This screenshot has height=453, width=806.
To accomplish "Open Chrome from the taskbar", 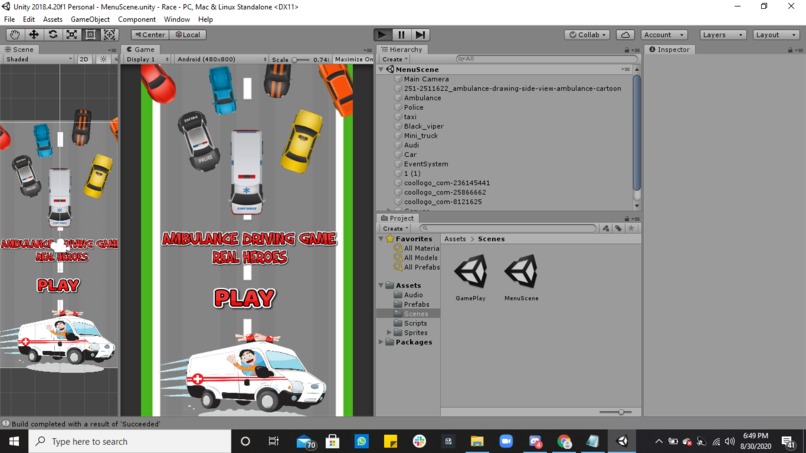I will tap(564, 441).
